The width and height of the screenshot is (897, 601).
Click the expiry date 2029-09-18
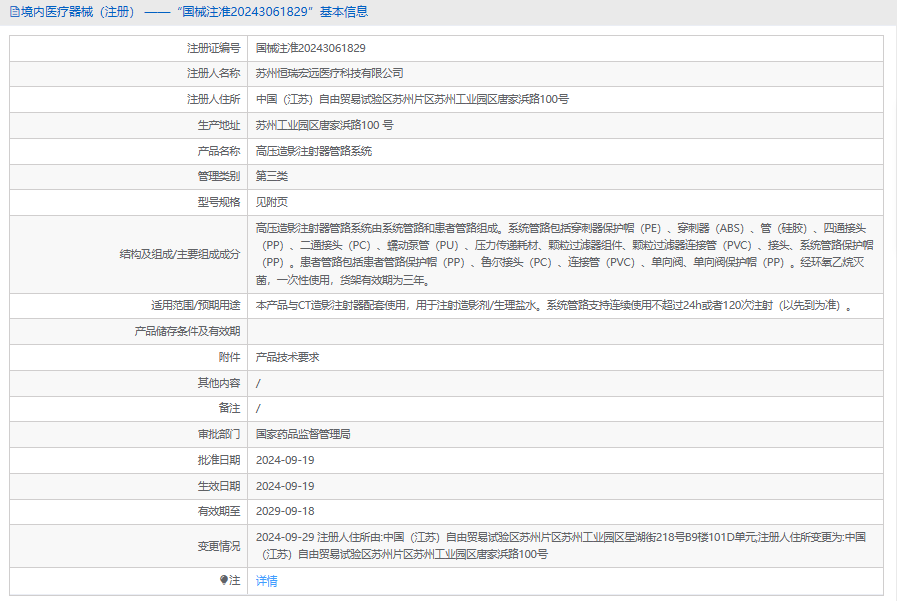[285, 511]
